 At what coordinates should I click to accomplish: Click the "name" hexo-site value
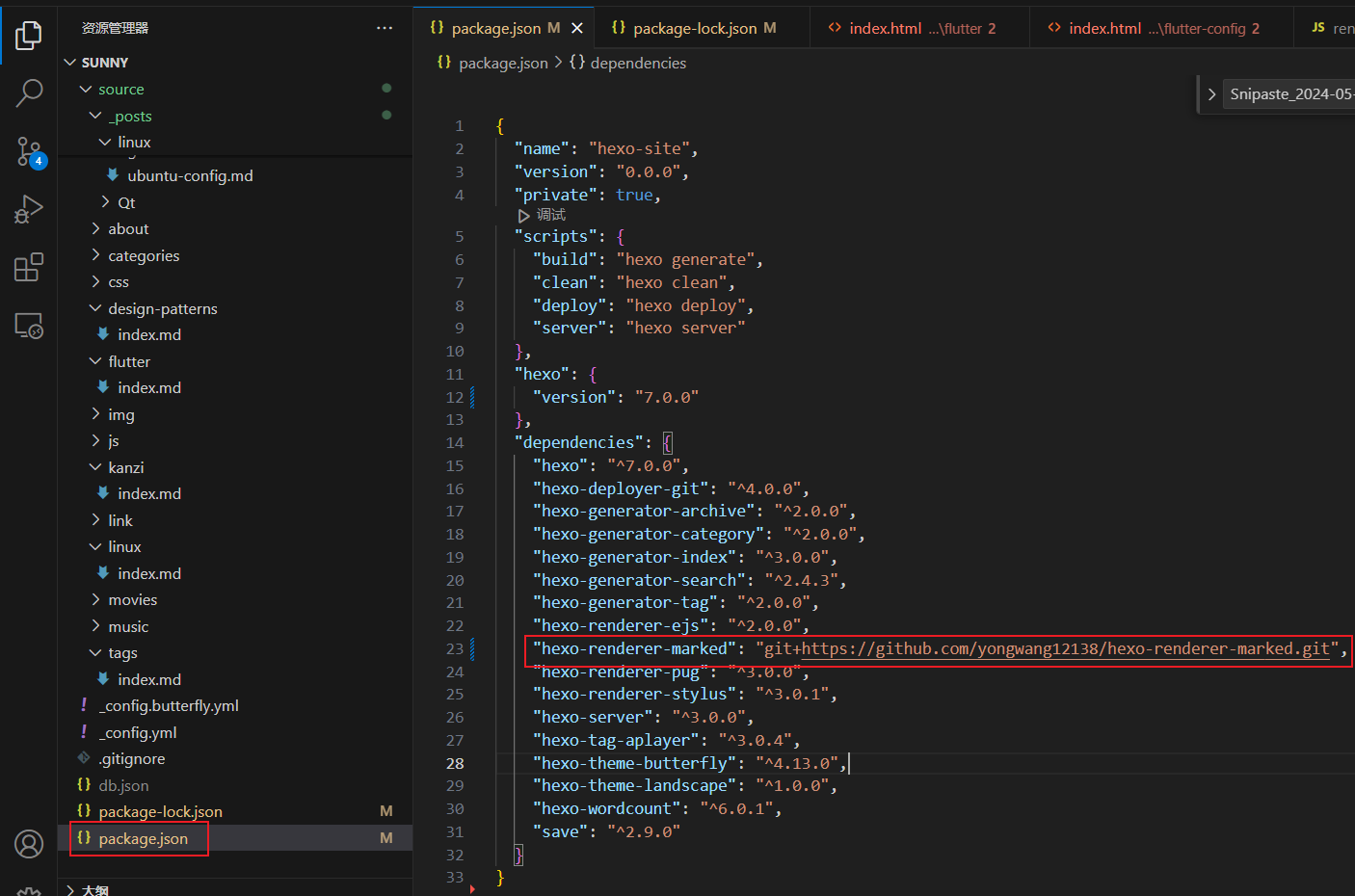pos(639,148)
